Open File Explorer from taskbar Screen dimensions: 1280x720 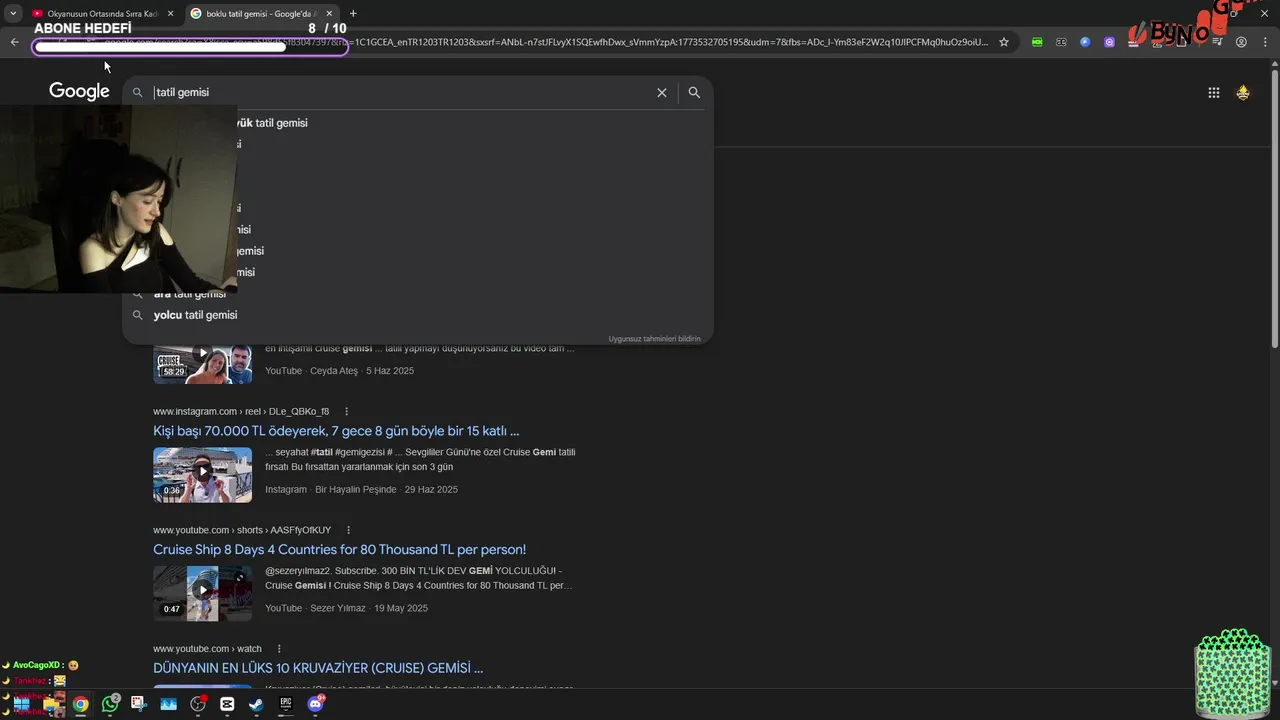point(52,704)
